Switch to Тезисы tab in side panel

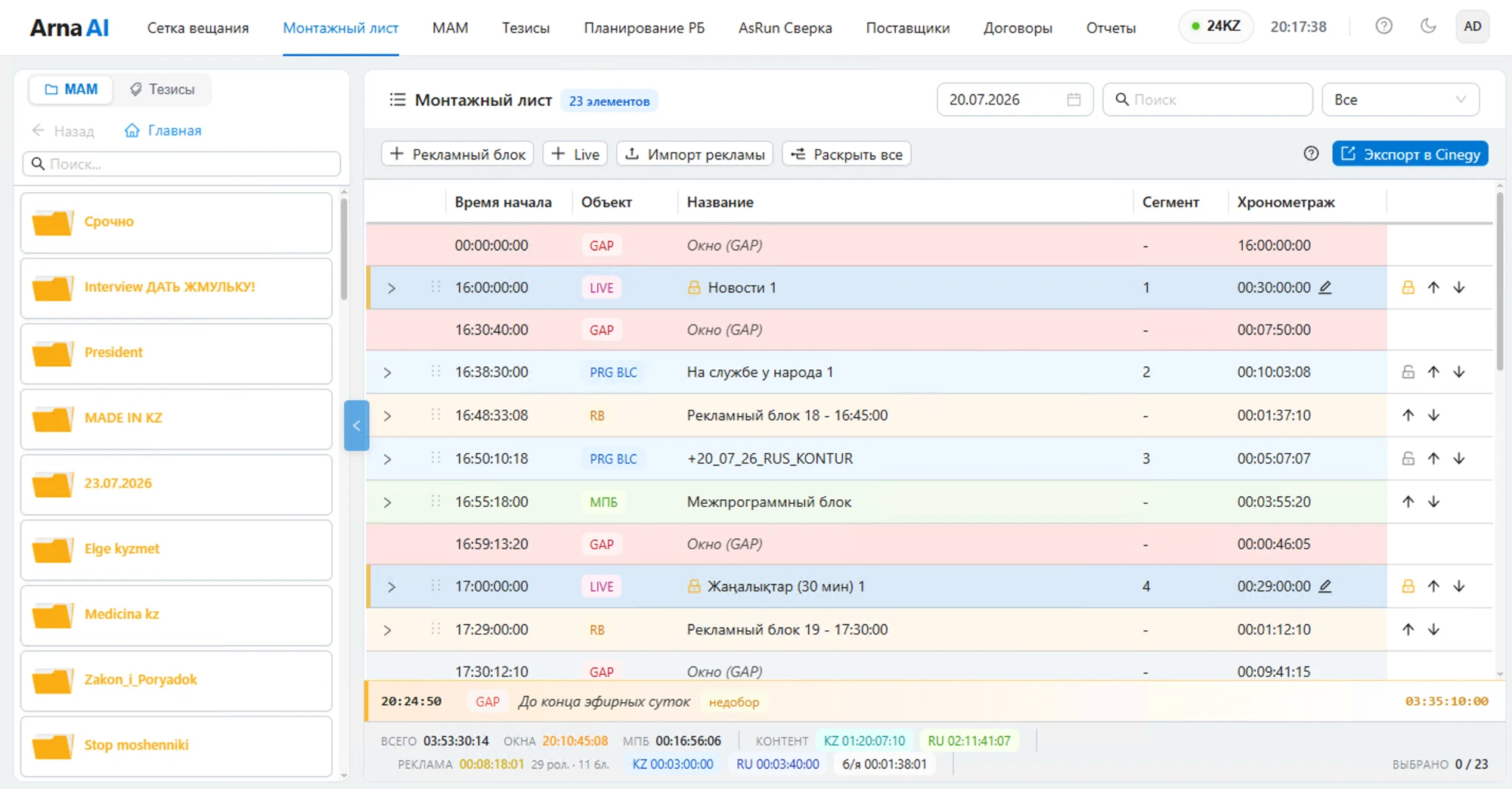pyautogui.click(x=163, y=89)
